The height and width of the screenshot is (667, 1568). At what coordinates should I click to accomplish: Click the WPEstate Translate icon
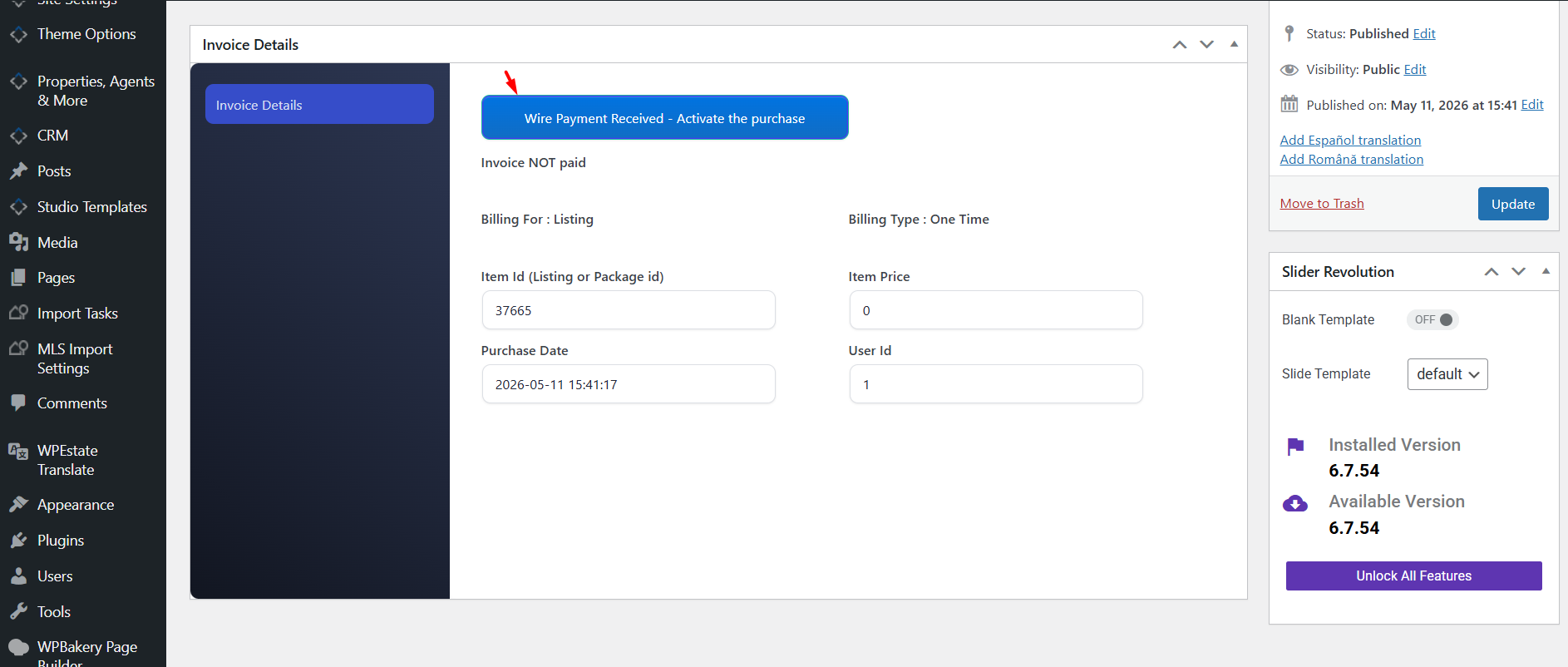coord(18,451)
